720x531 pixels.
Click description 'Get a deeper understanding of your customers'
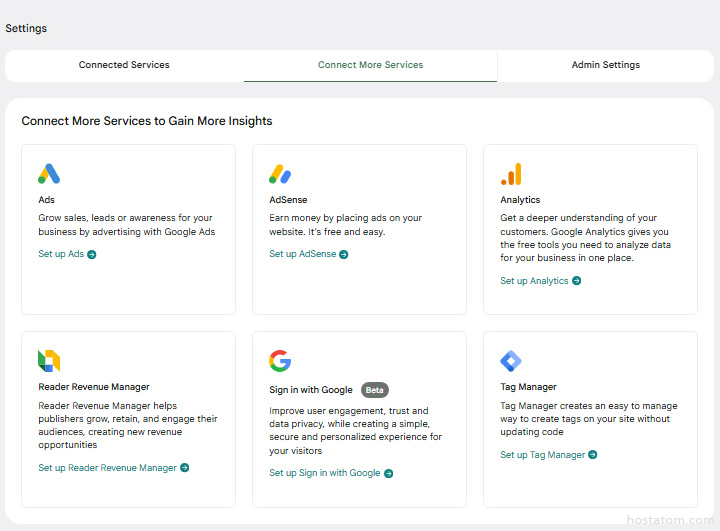585,238
